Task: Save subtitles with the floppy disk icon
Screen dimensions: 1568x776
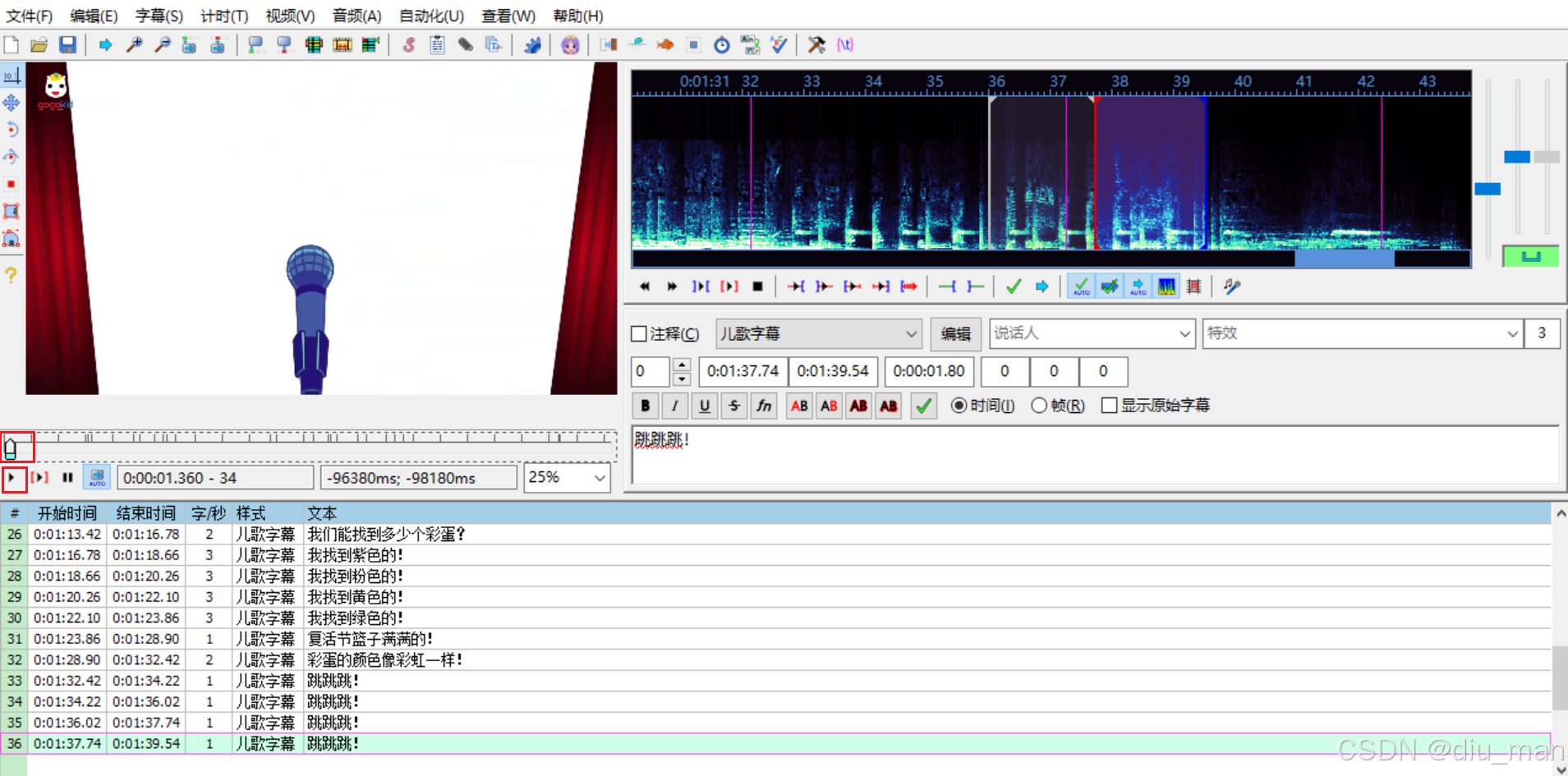Action: pyautogui.click(x=67, y=45)
